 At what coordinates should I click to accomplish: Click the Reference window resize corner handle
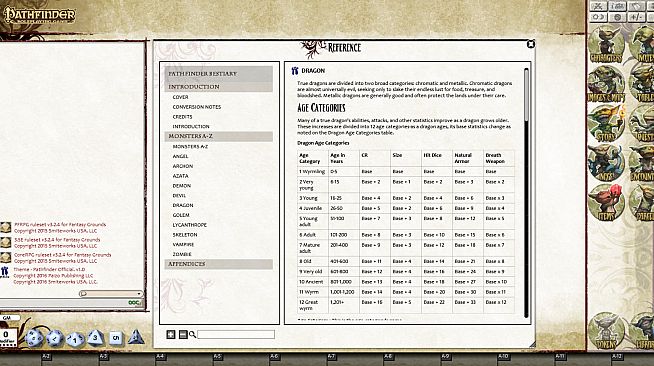pos(532,344)
